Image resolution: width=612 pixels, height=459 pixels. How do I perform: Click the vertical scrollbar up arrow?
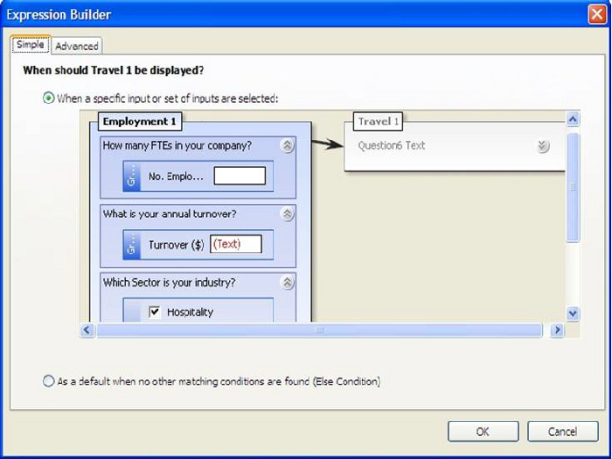coord(572,119)
